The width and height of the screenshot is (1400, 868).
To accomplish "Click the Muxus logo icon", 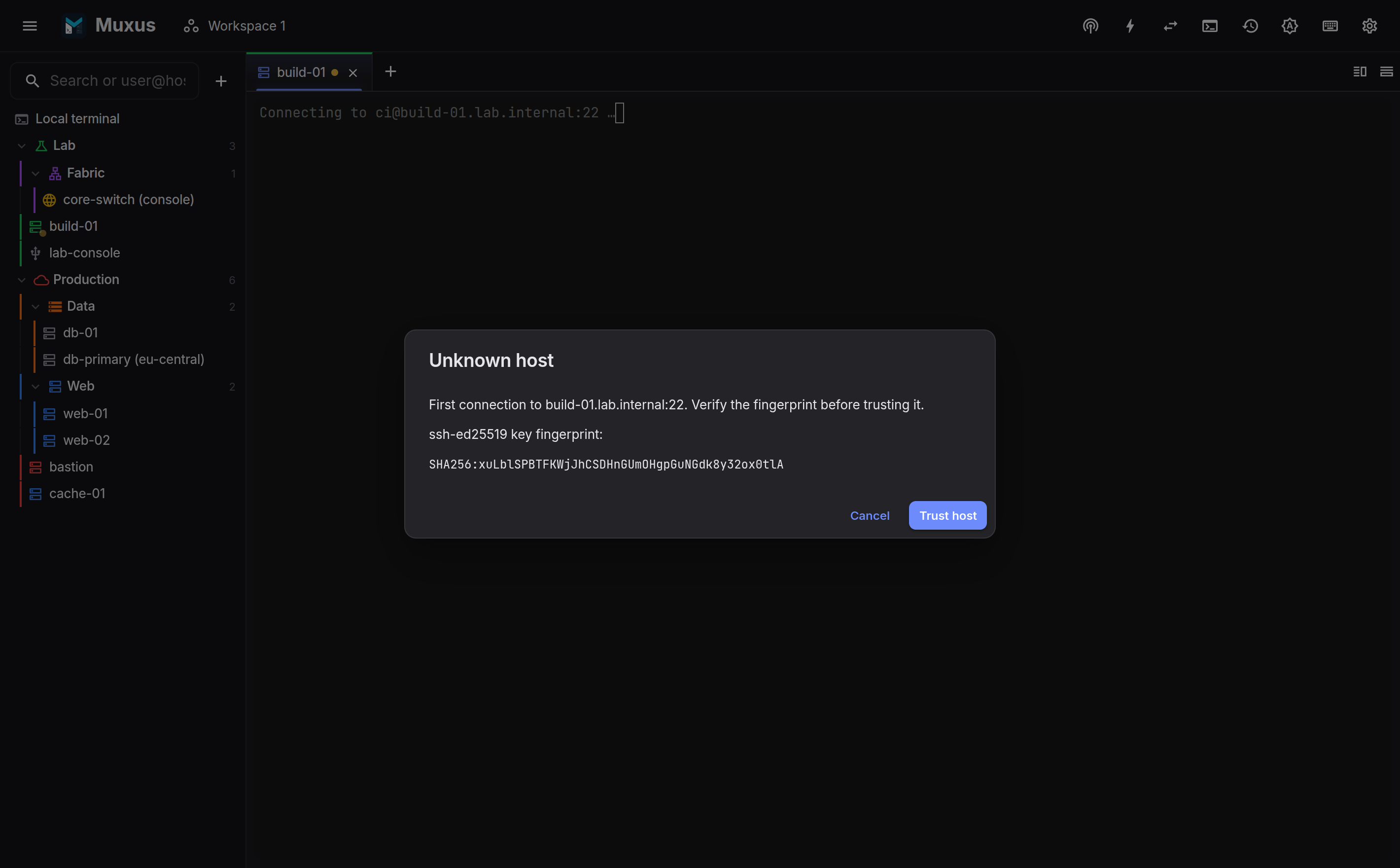I will [x=74, y=26].
